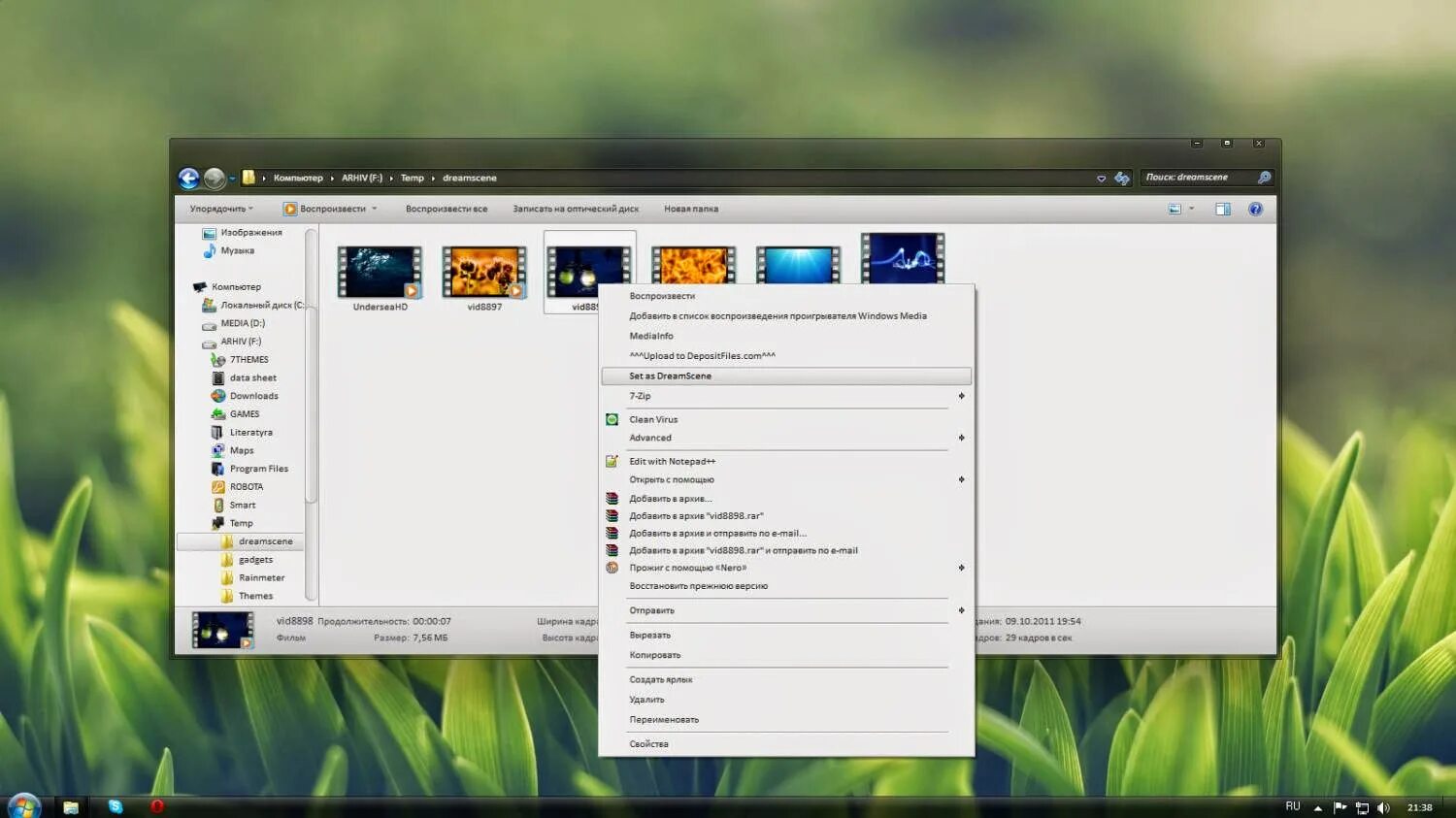Click the refresh button in address bar
This screenshot has height=818, width=1456.
[x=1122, y=179]
